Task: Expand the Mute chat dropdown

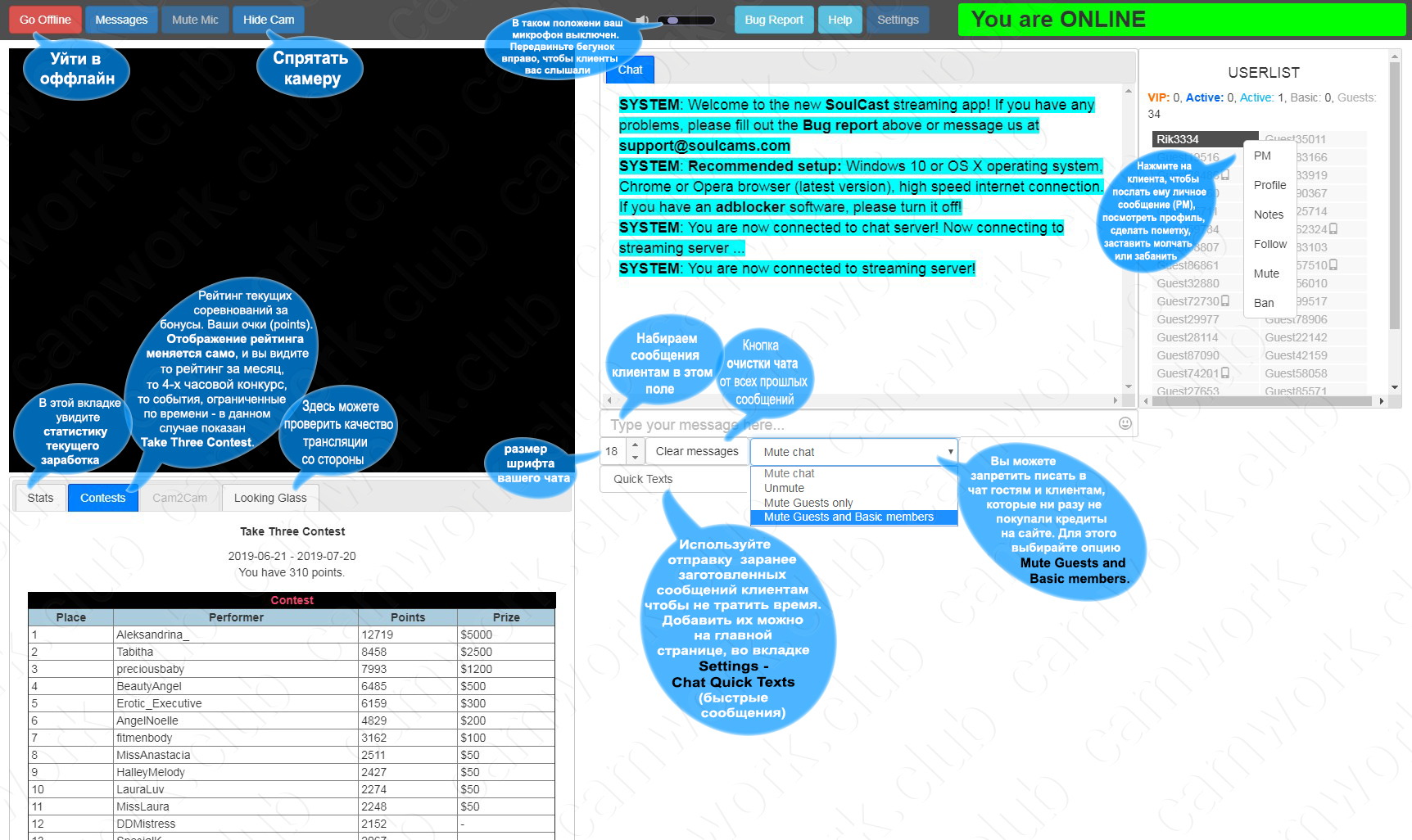Action: [854, 452]
